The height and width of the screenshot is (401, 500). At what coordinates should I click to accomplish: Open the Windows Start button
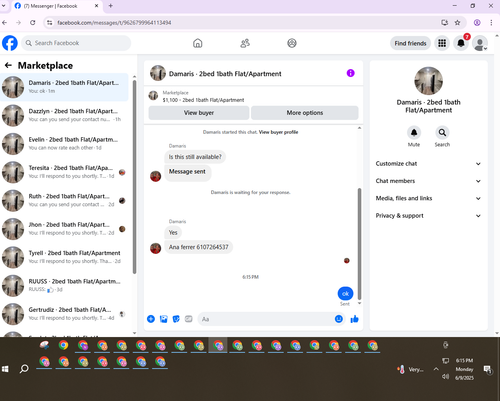pyautogui.click(x=5, y=369)
